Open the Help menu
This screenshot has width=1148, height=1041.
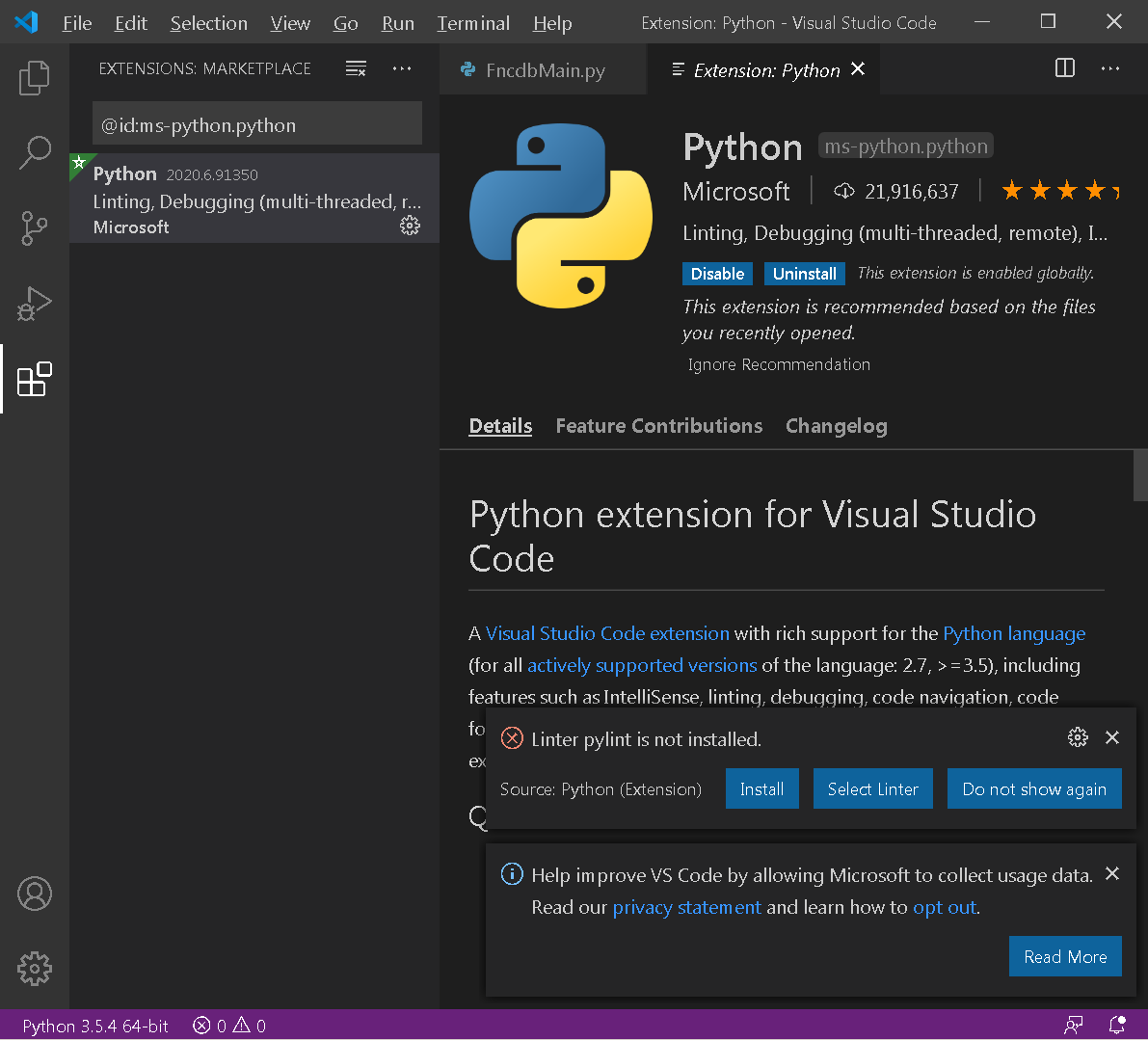coord(552,23)
